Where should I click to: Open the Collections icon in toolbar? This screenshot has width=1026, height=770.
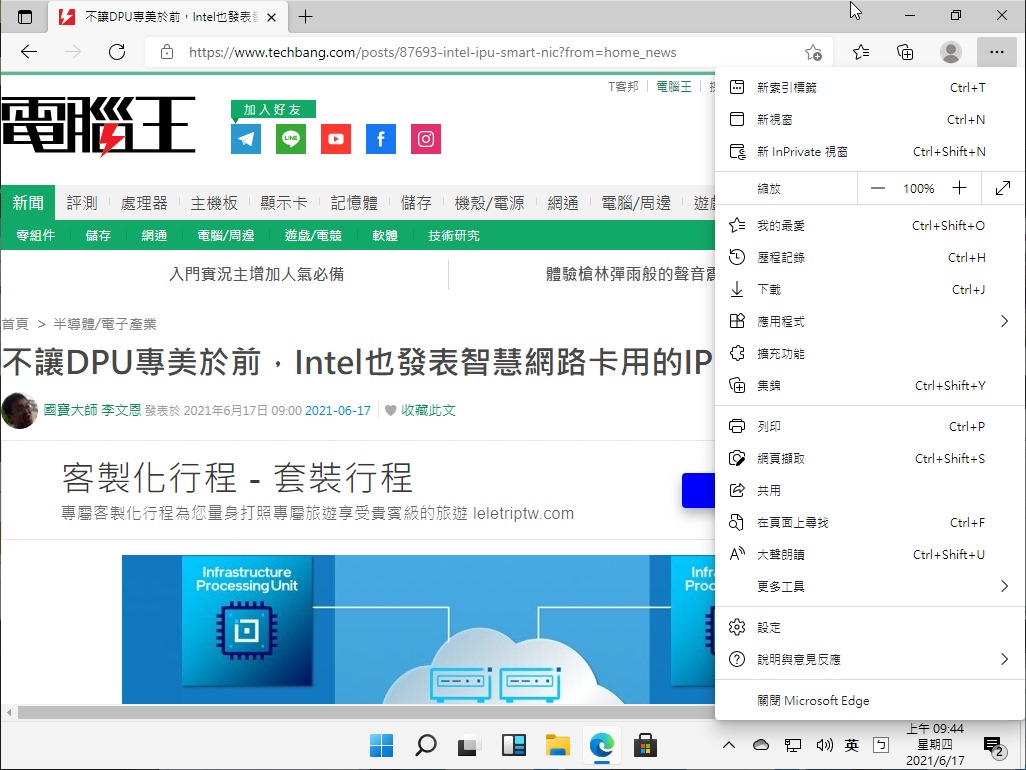904,51
